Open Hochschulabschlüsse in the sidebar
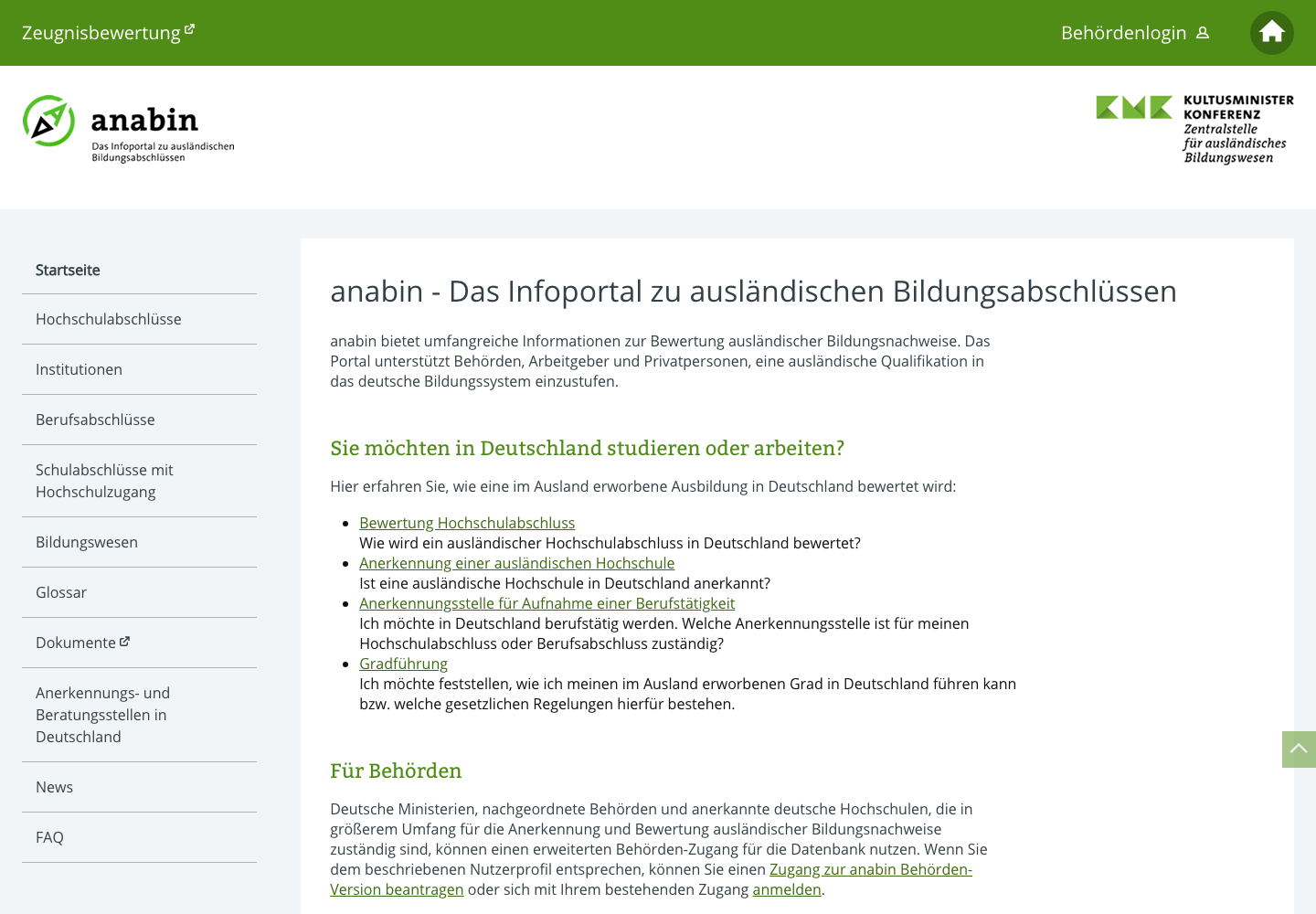This screenshot has height=914, width=1316. [x=139, y=319]
